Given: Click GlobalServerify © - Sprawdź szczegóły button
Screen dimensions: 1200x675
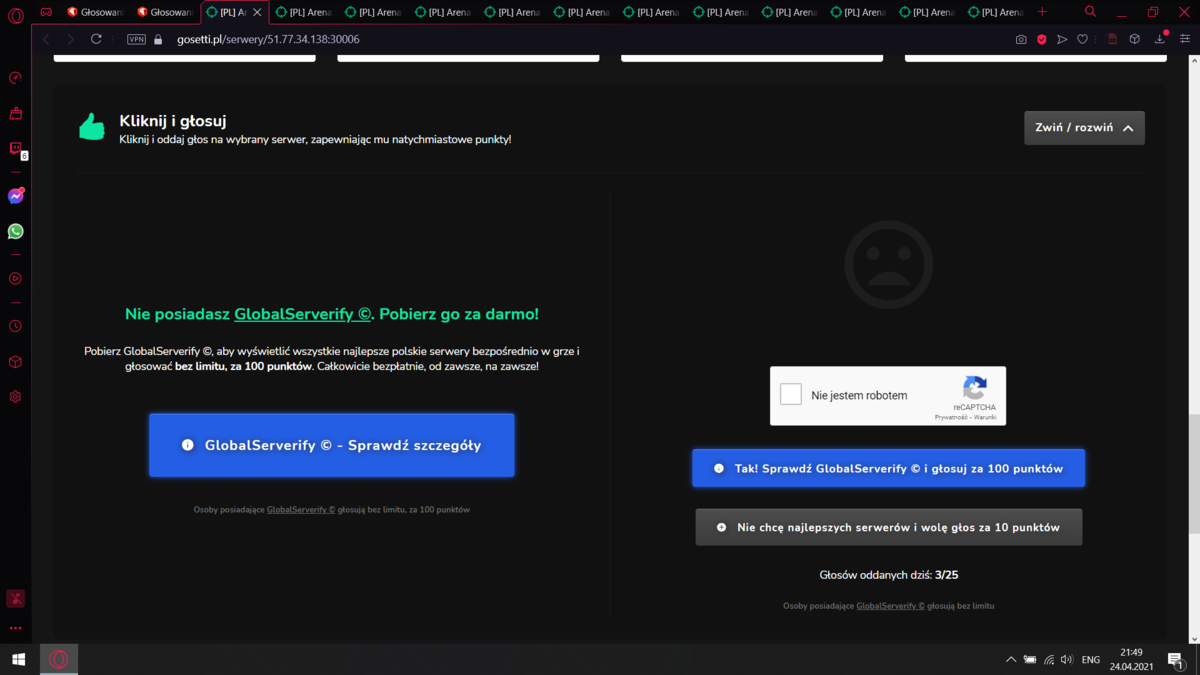Looking at the screenshot, I should [332, 445].
